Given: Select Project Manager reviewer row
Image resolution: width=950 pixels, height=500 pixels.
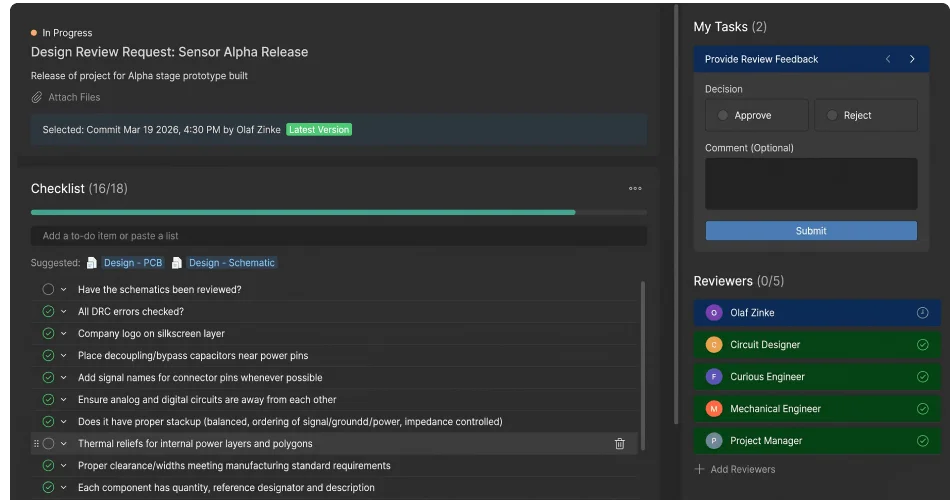Looking at the screenshot, I should (x=817, y=441).
